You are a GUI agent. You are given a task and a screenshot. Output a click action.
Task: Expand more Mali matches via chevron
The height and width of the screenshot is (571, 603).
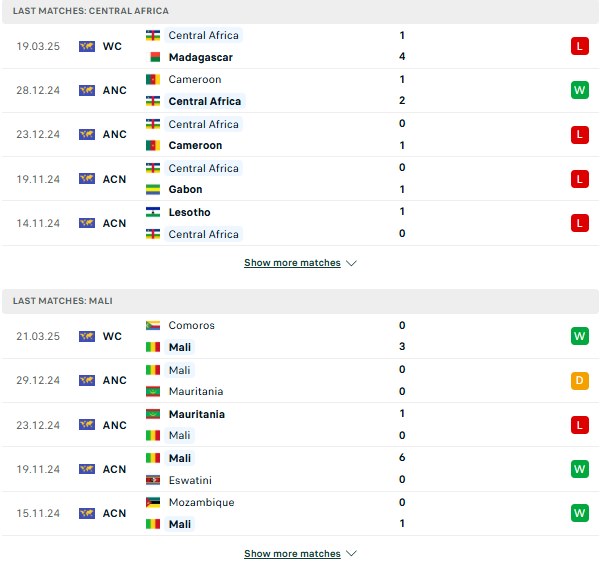coord(353,556)
